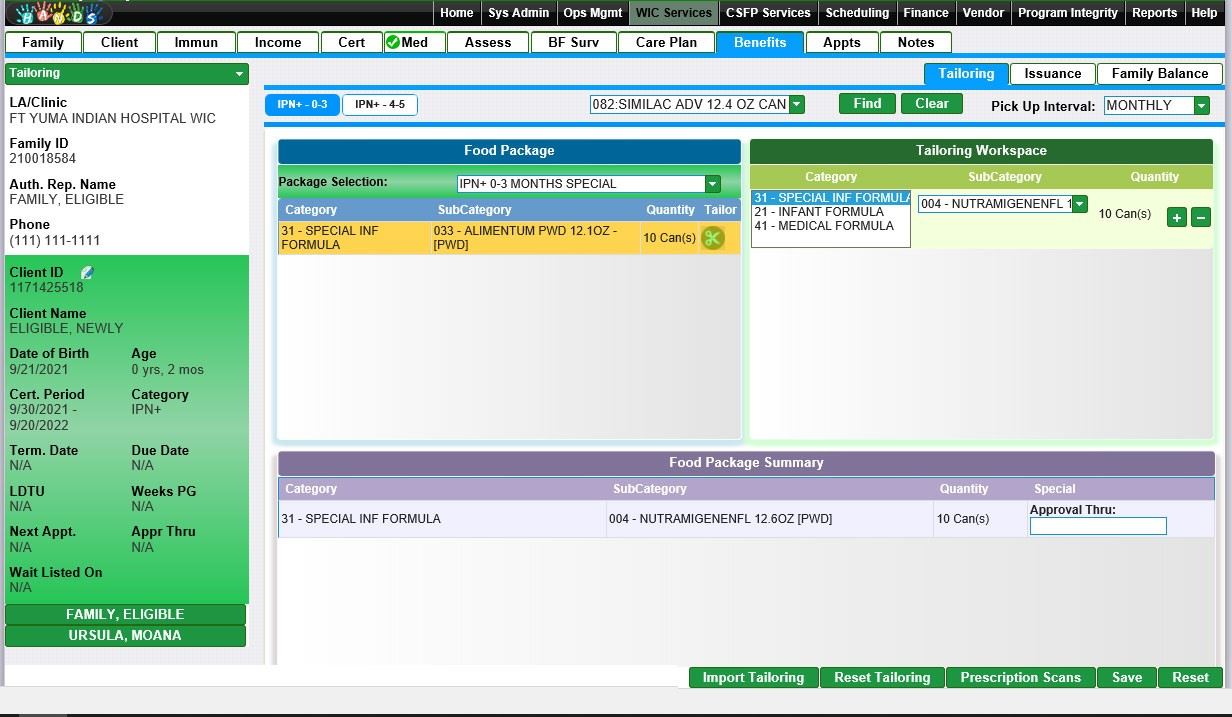Switch to the Issuance tab

(1052, 73)
